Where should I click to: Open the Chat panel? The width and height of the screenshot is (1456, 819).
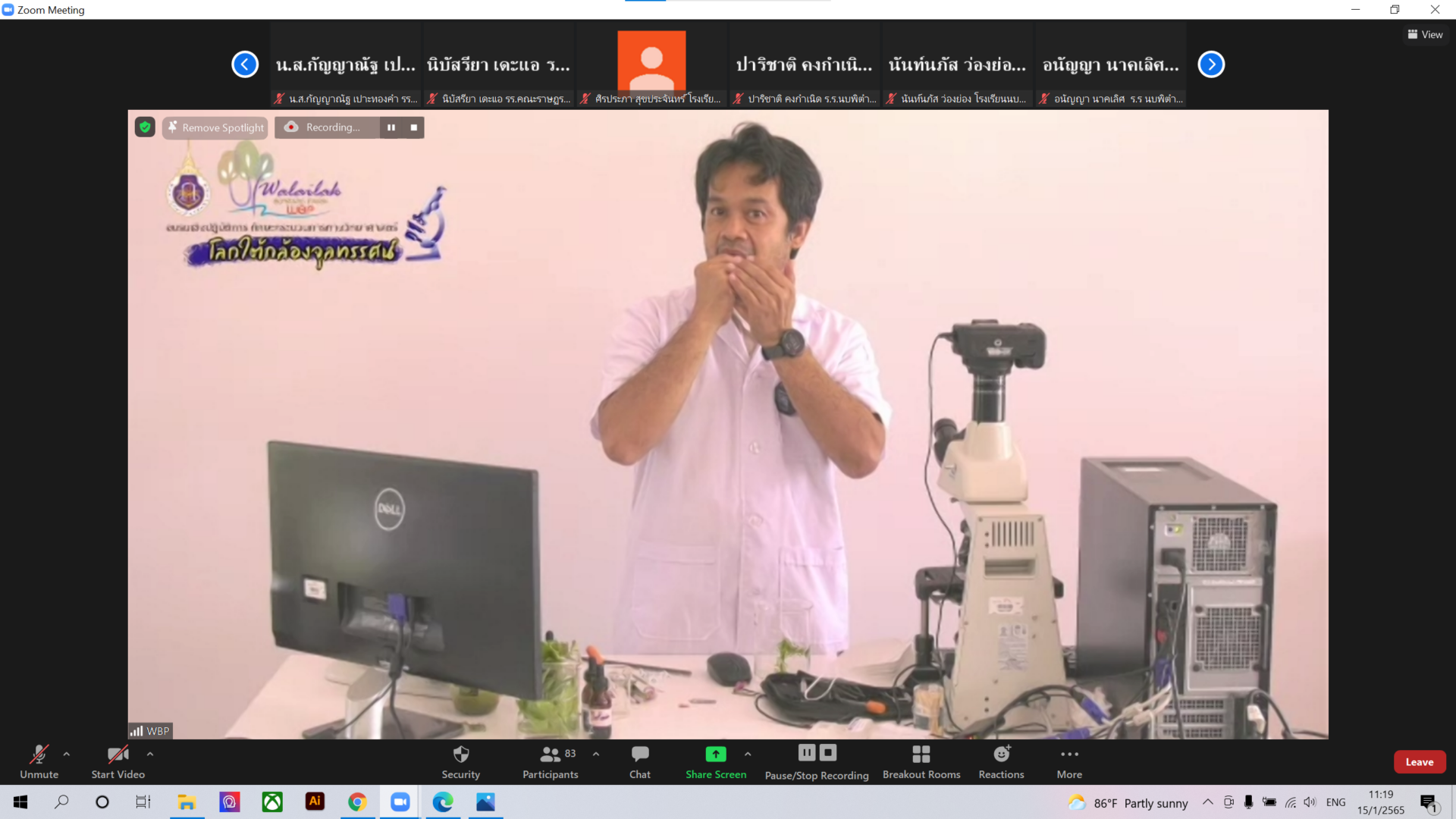[639, 761]
